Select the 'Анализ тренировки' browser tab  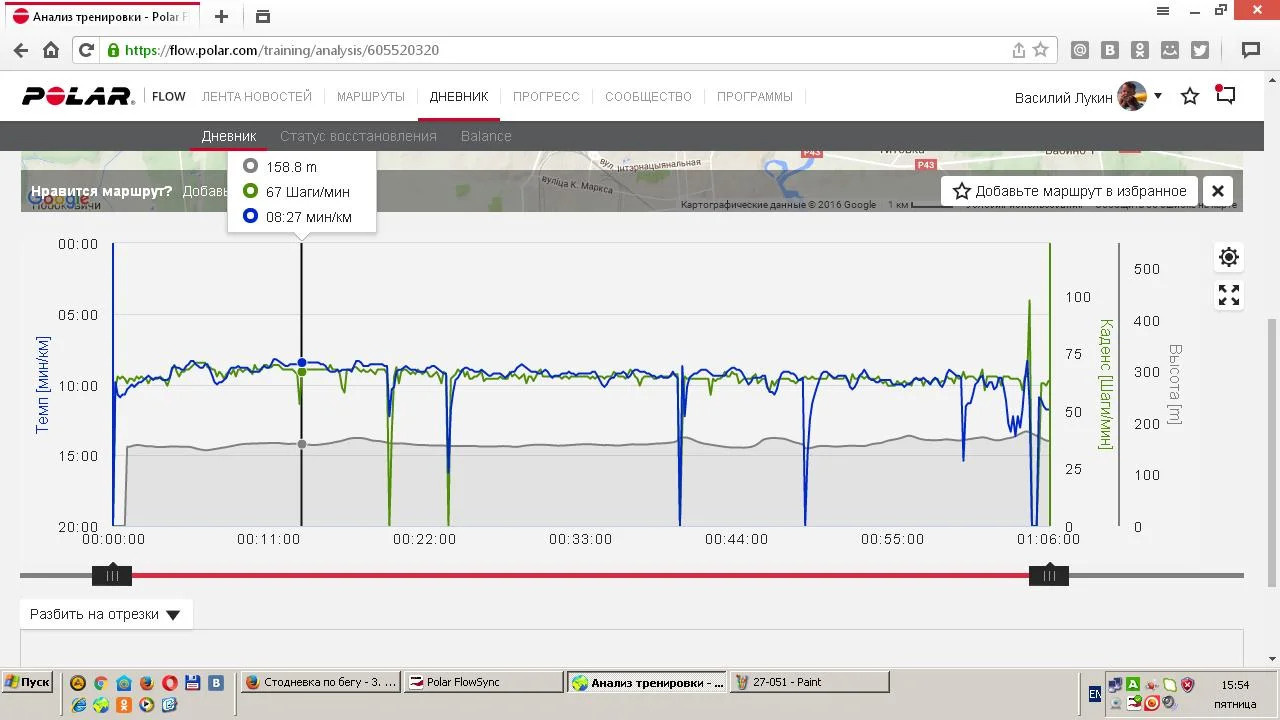[101, 17]
